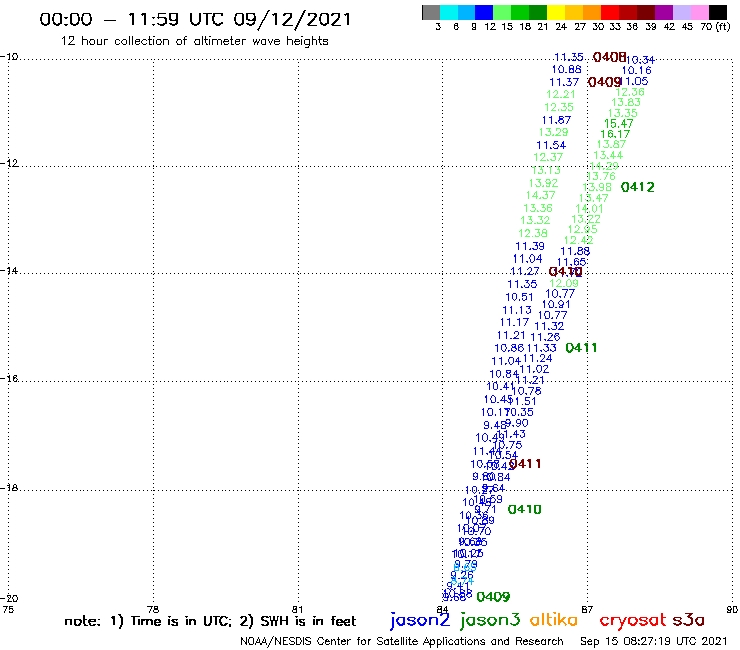Click the -18 latitude axis label

(x=9, y=488)
